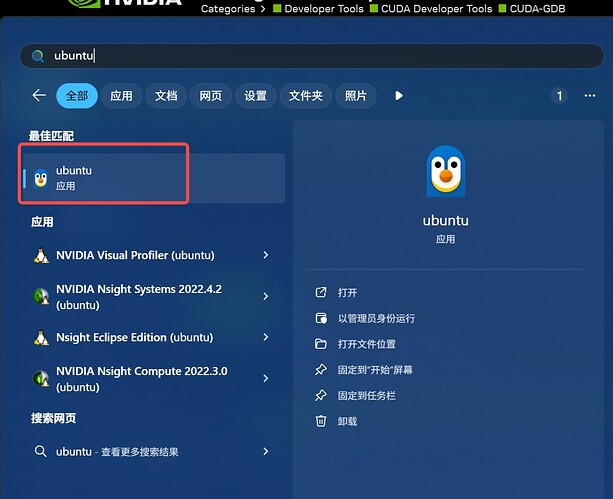Select the 全部 filter tab
Screen dimensions: 613x499
pyautogui.click(x=77, y=96)
